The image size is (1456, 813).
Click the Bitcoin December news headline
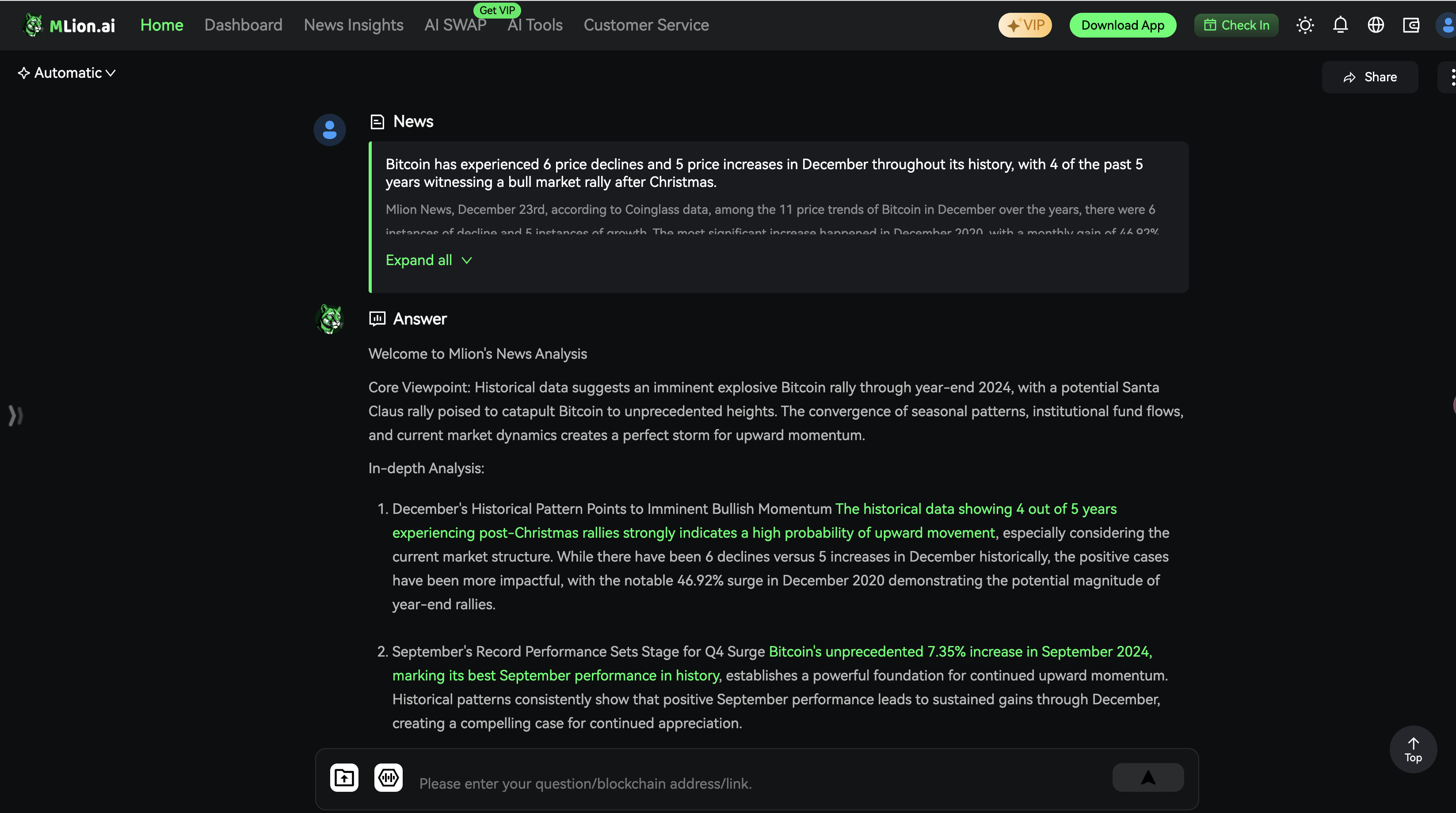coord(764,173)
